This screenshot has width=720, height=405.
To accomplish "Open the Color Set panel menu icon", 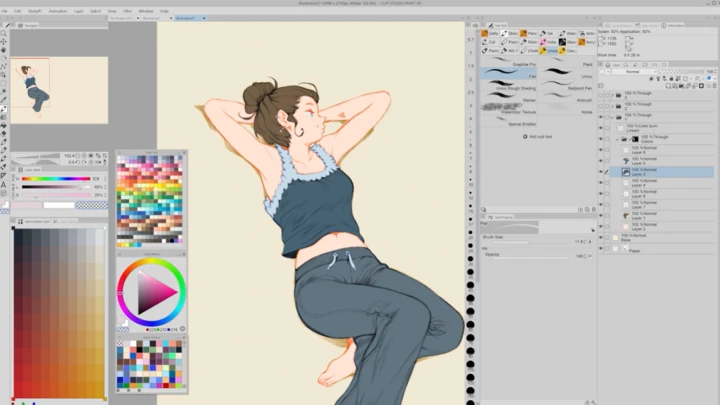I will (120, 152).
